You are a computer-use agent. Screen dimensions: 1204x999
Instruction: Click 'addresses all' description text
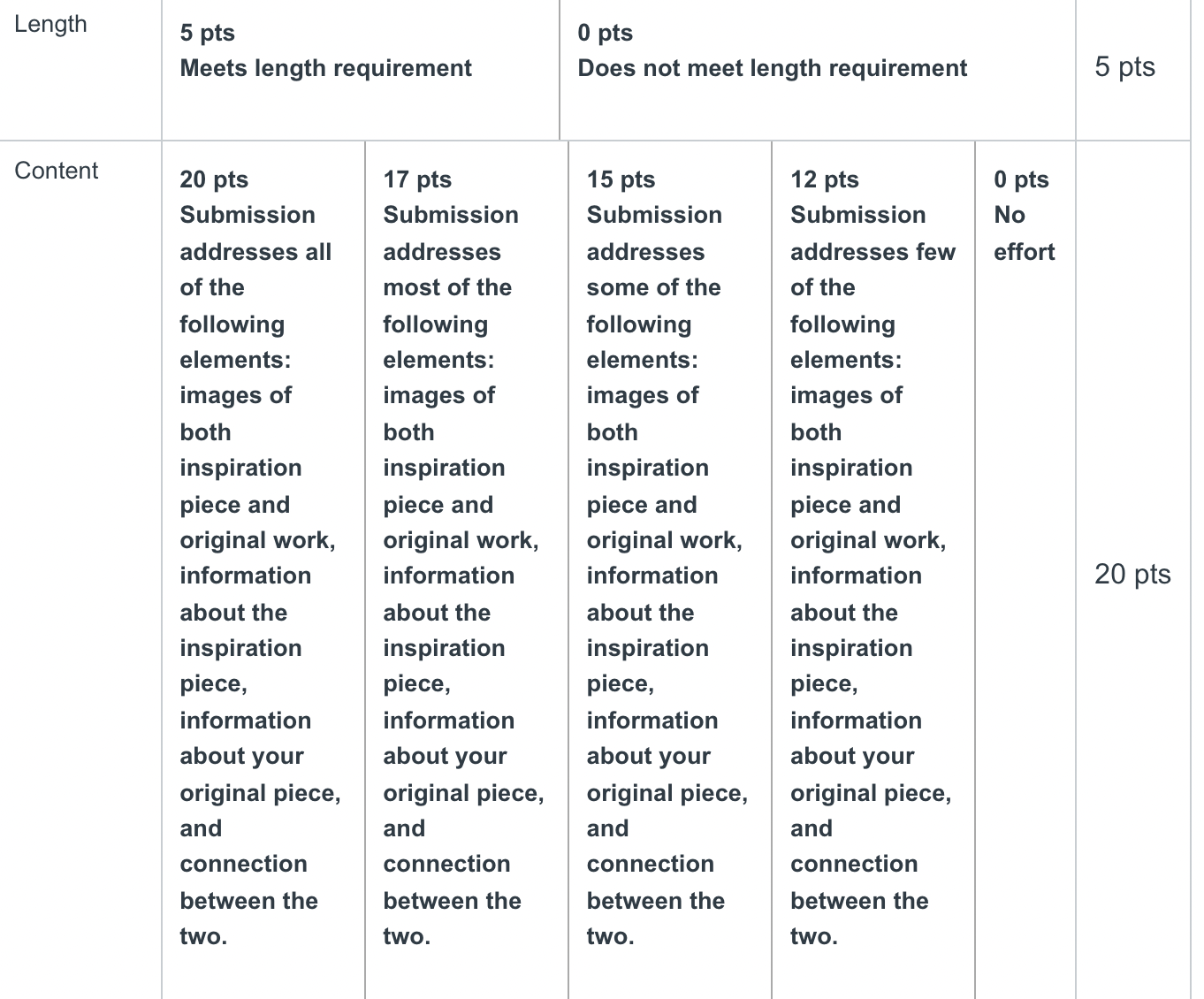(x=255, y=252)
